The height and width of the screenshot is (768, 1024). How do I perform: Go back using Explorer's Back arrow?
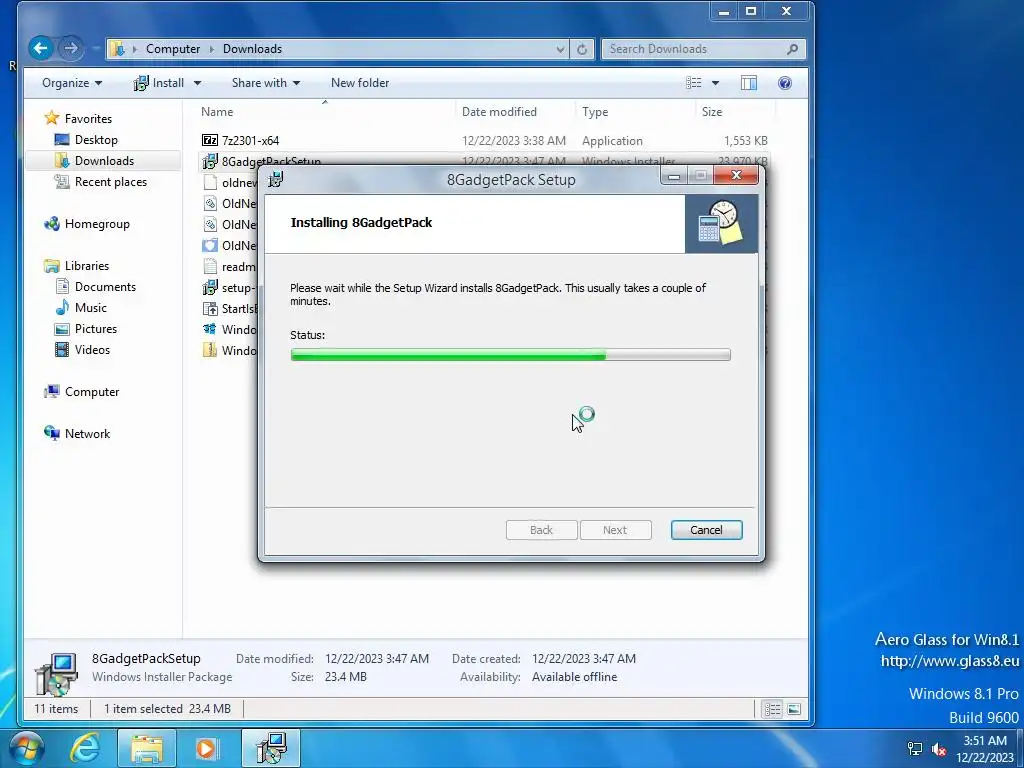(40, 48)
